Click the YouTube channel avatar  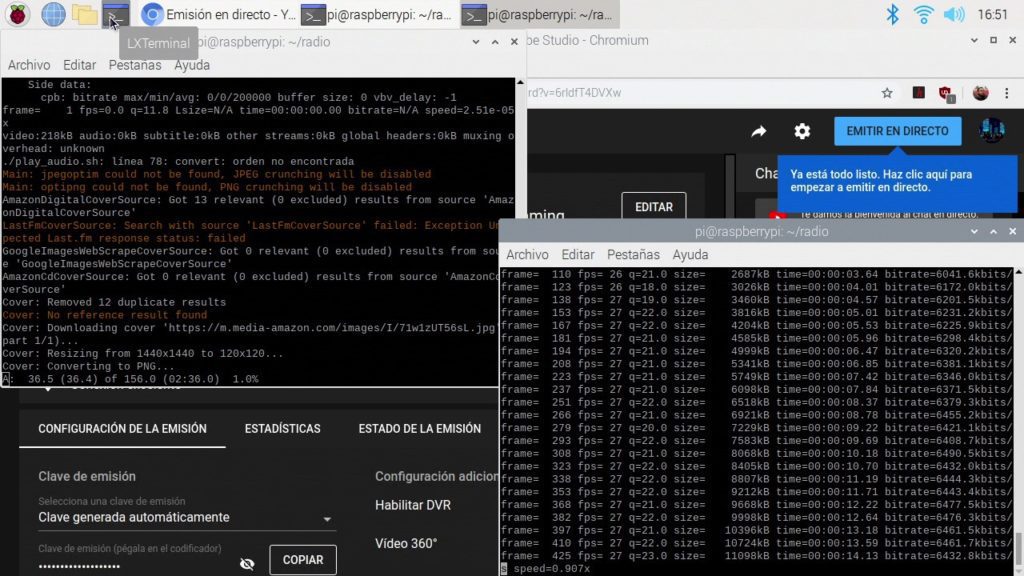click(x=991, y=131)
